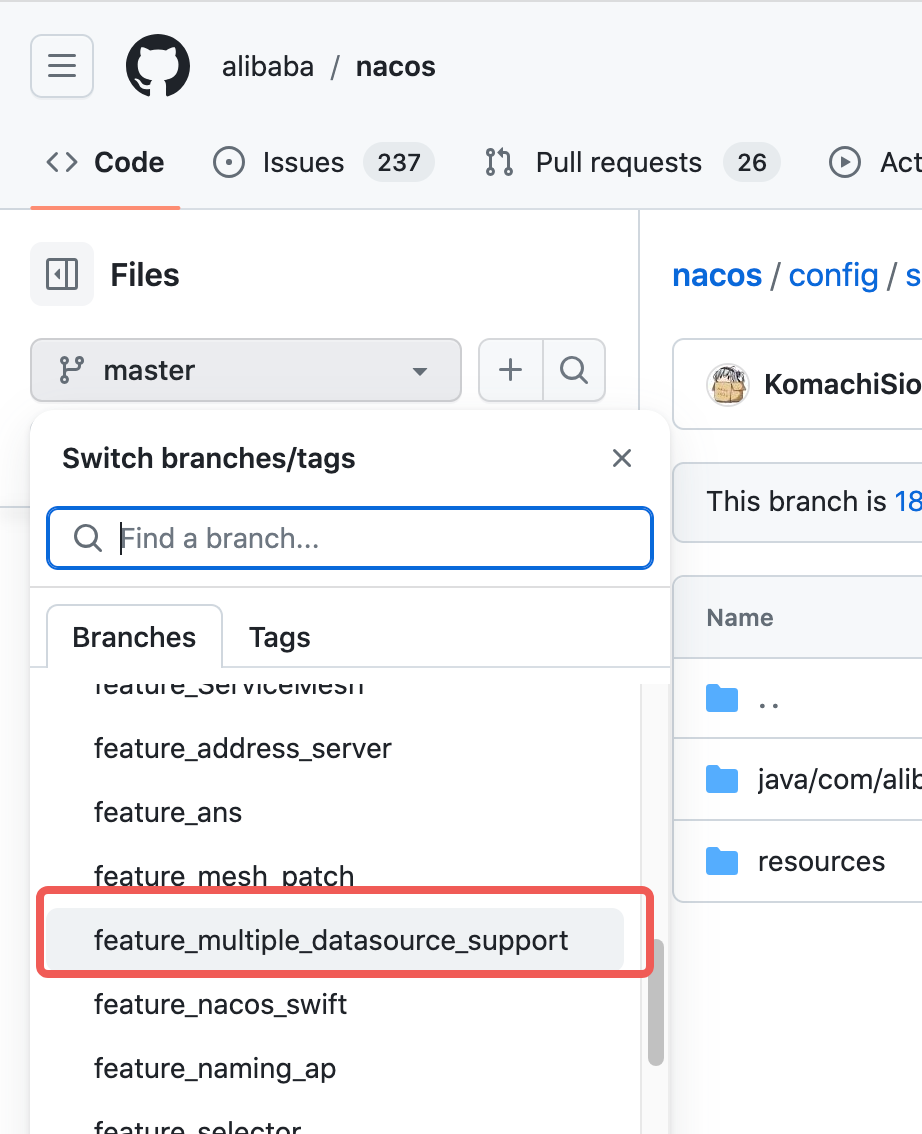Click the search files magnifier icon
The image size is (922, 1134).
[x=574, y=370]
